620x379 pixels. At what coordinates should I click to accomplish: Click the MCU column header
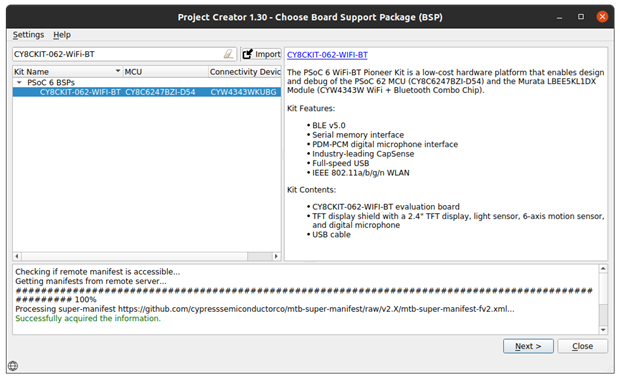tap(166, 72)
